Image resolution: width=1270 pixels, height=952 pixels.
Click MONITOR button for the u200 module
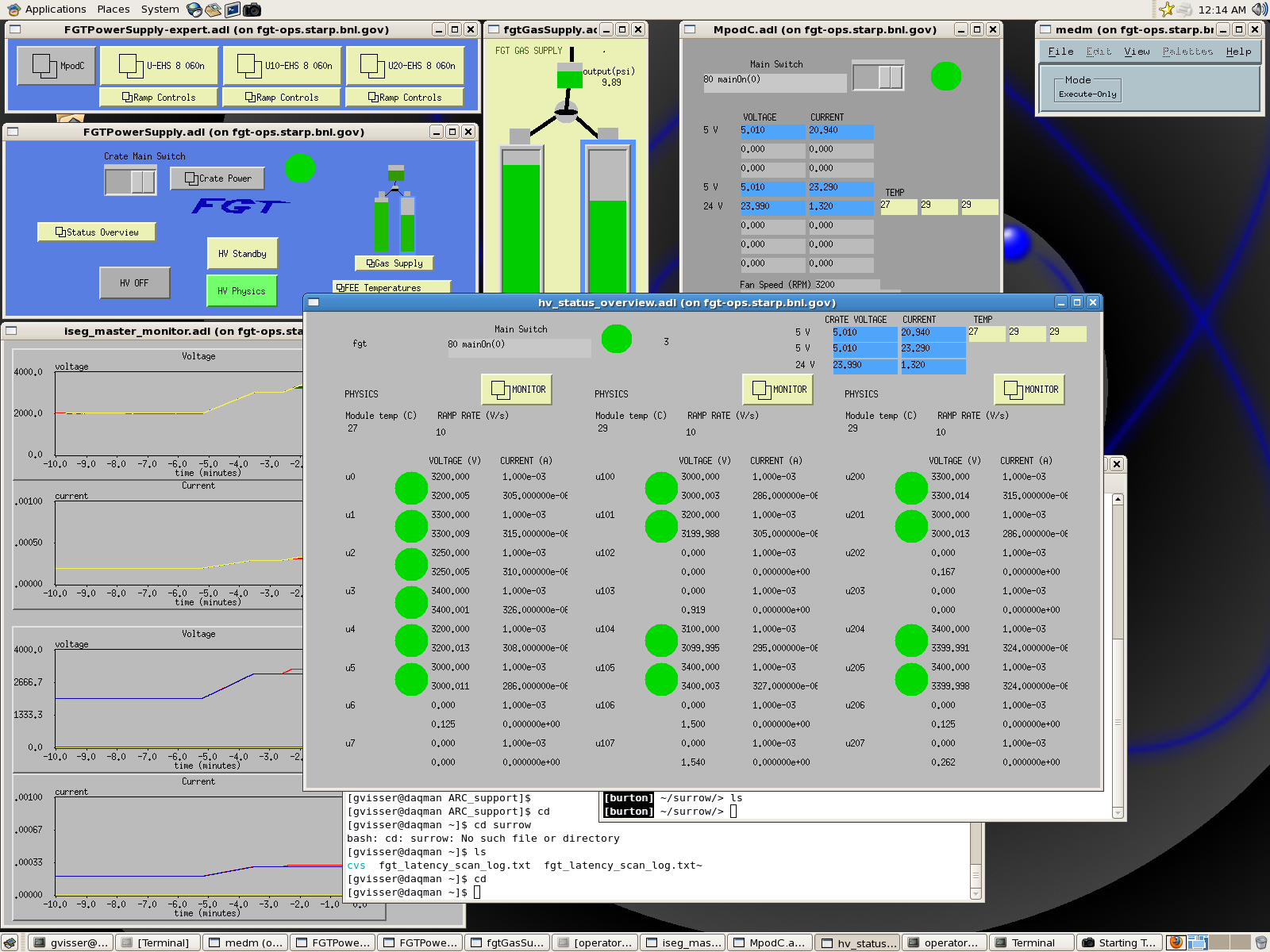pyautogui.click(x=1029, y=389)
